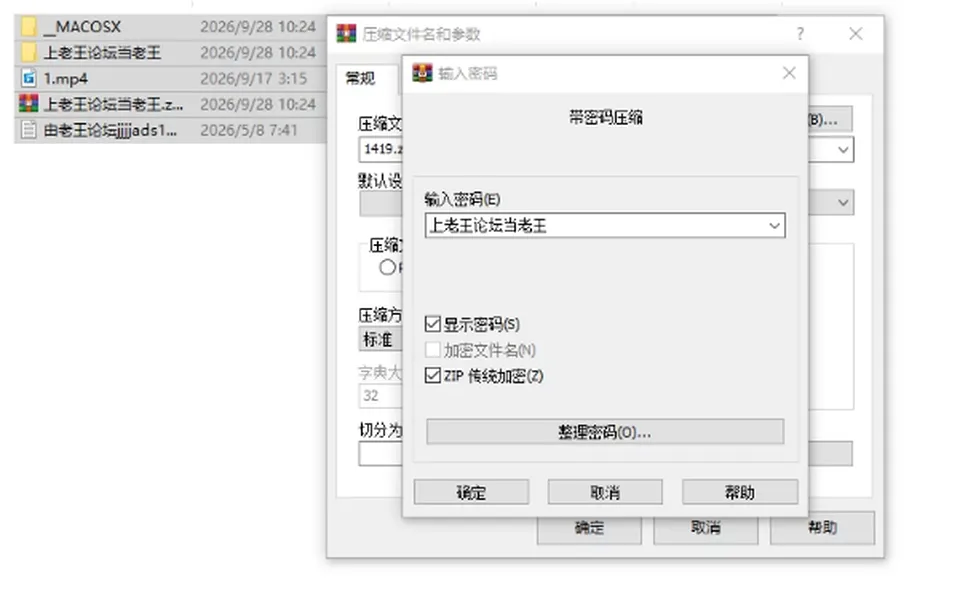
Task: Close the 输入密码 dialog
Action: (x=789, y=73)
